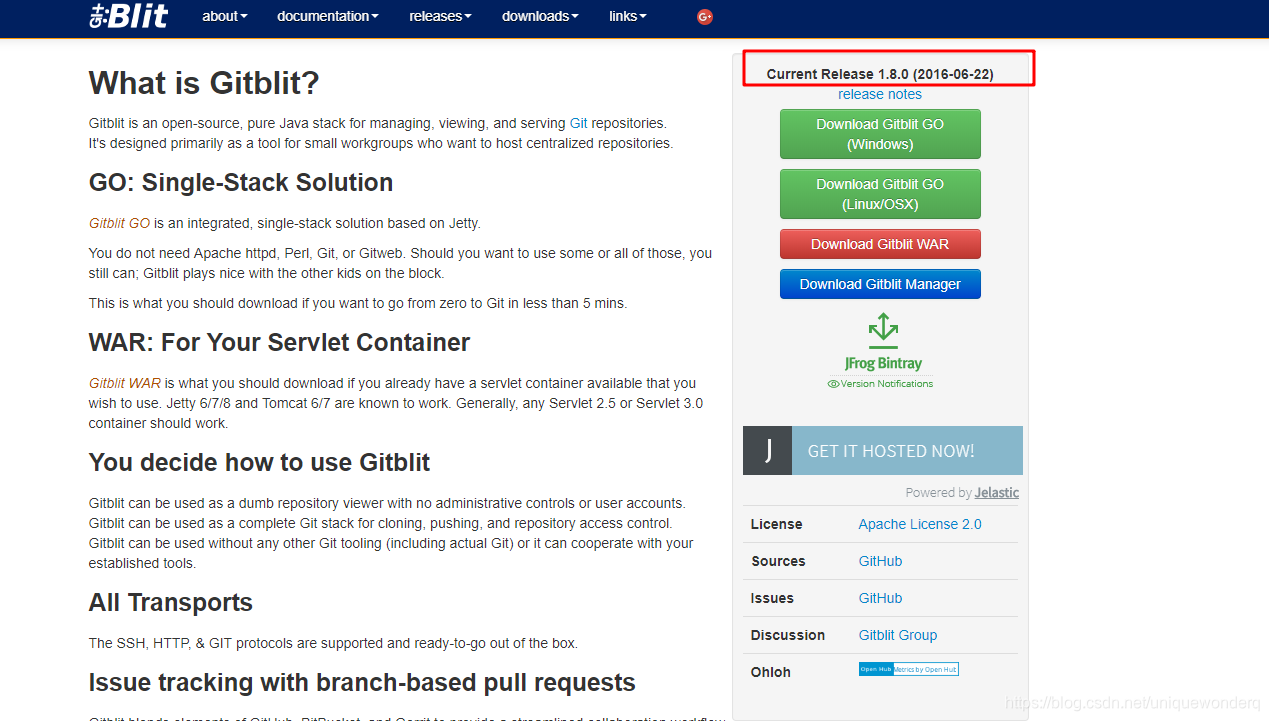Open the releases dropdown menu
The image size is (1269, 721).
440,16
